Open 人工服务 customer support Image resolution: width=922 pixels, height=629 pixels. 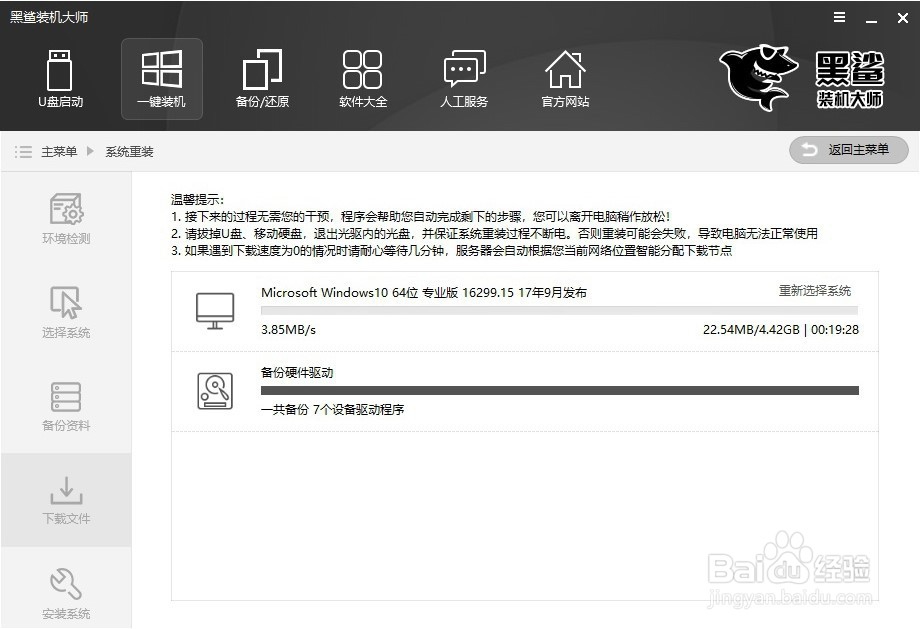pos(464,78)
